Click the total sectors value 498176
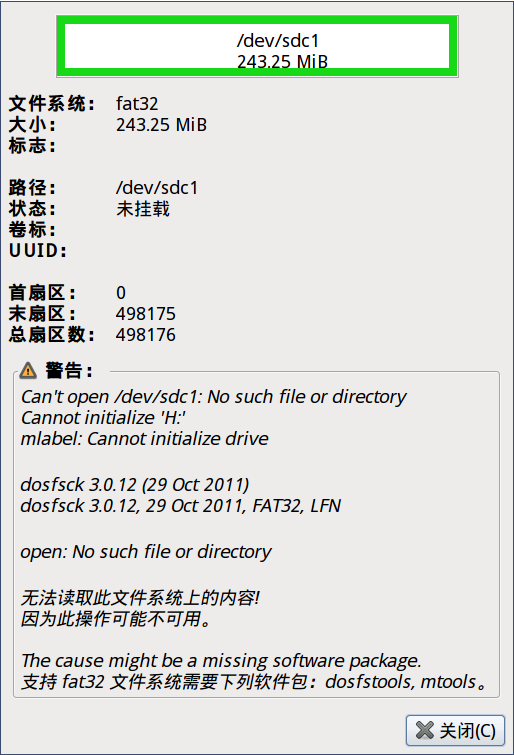This screenshot has height=755, width=514. [146, 335]
